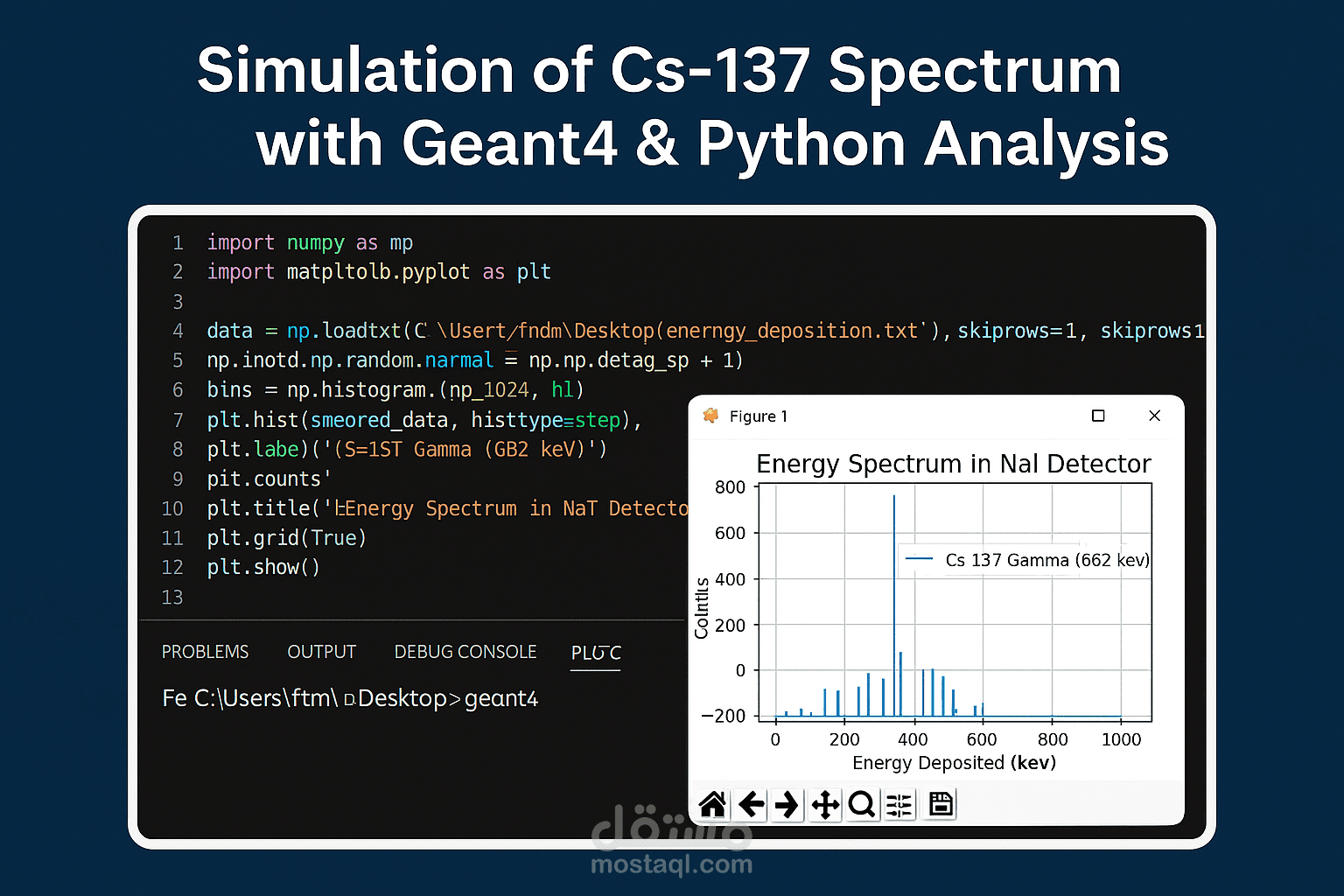
Task: Click the 'Energy Deposited (kev)' axis label
Action: 954,763
